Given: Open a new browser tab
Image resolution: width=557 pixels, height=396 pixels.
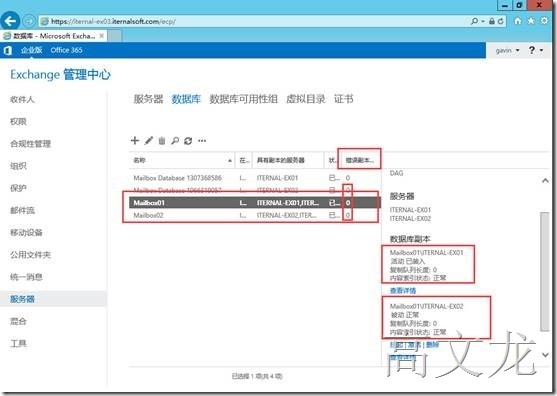Looking at the screenshot, I should 114,36.
